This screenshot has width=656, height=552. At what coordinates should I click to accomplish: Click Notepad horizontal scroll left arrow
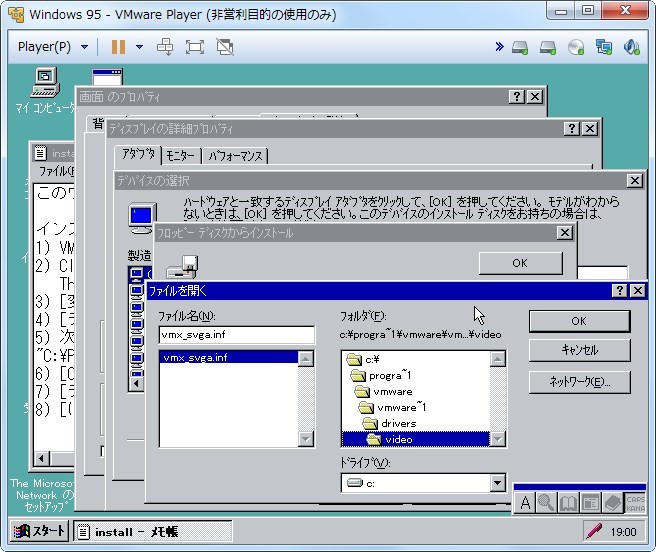pyautogui.click(x=41, y=458)
